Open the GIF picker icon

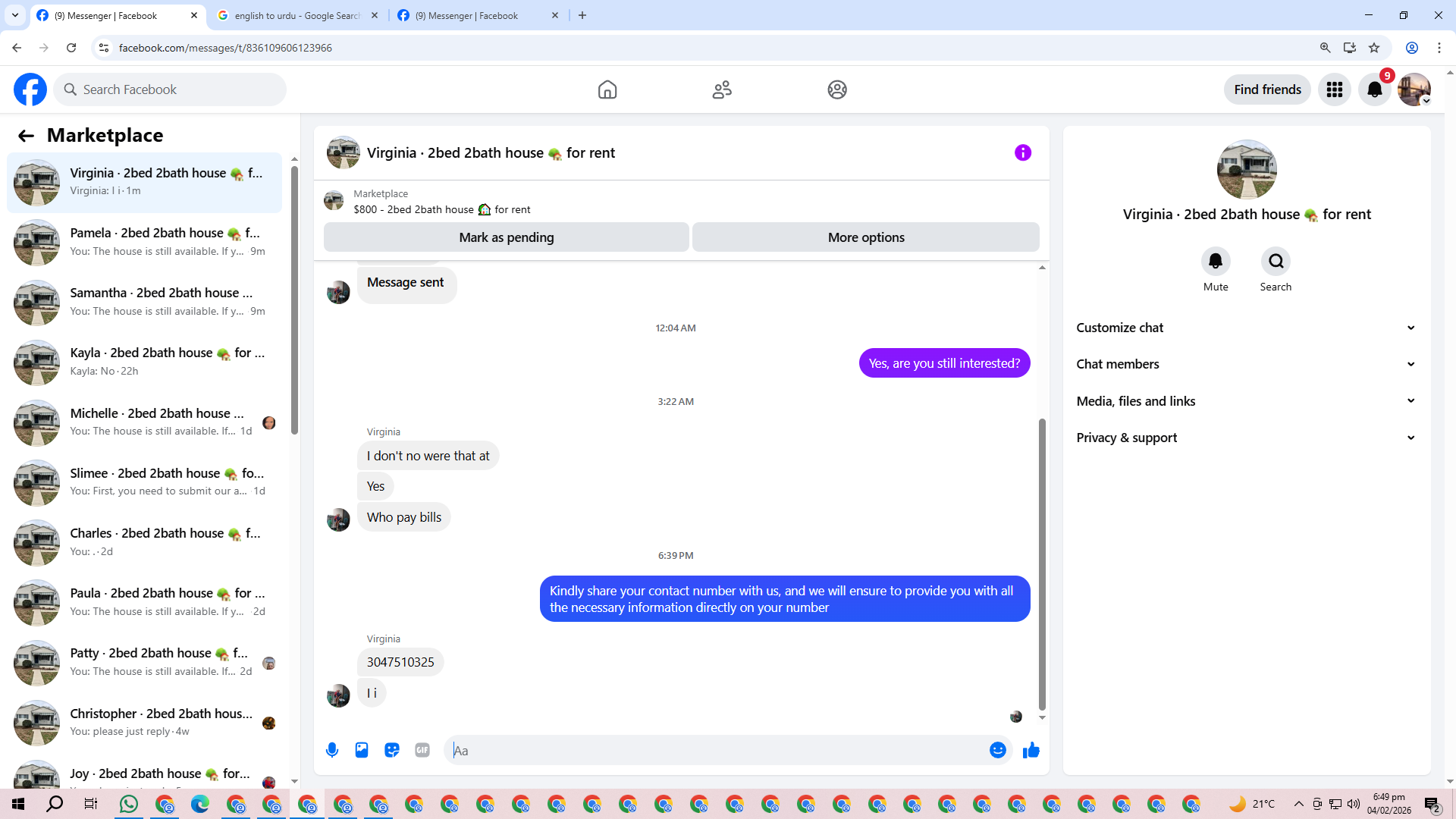coord(422,750)
